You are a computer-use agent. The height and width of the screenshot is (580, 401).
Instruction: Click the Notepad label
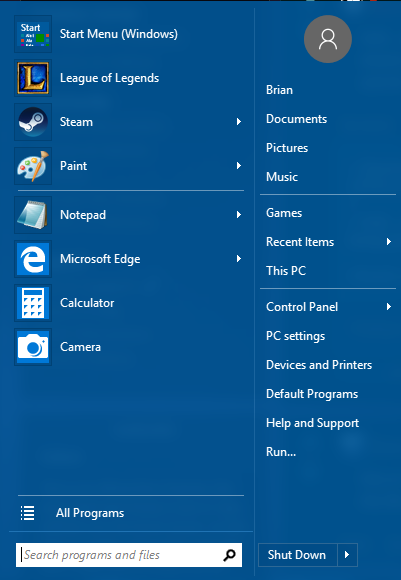coord(83,215)
